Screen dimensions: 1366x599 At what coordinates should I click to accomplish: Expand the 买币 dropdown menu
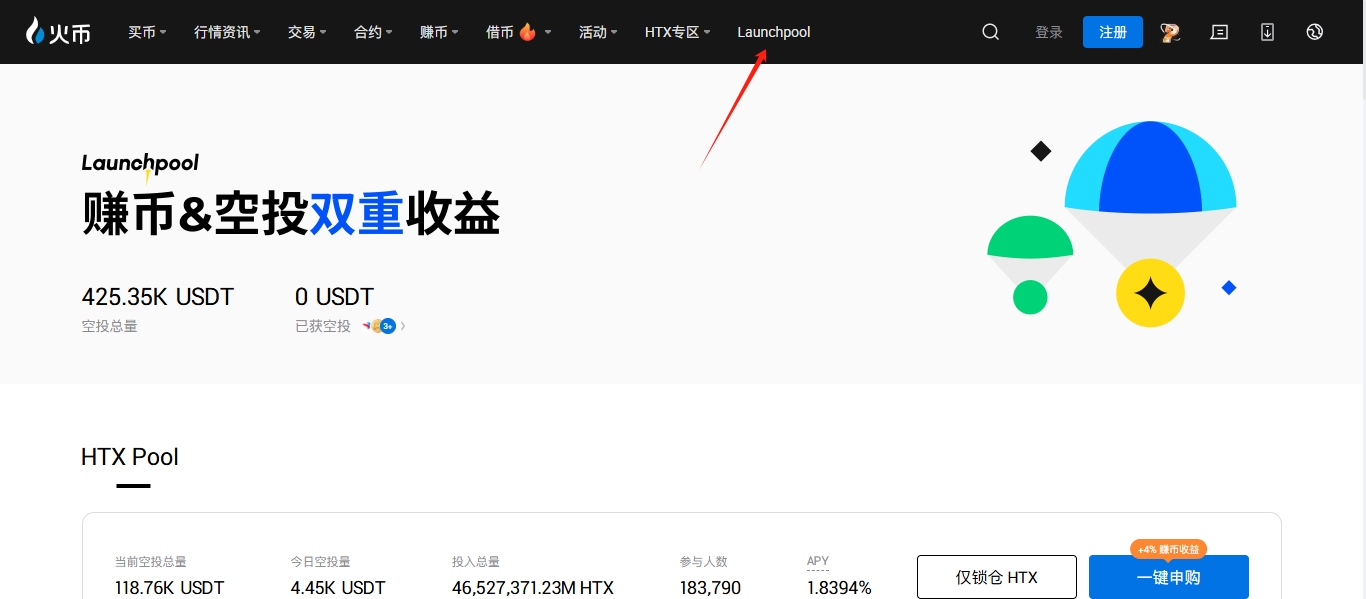(147, 32)
